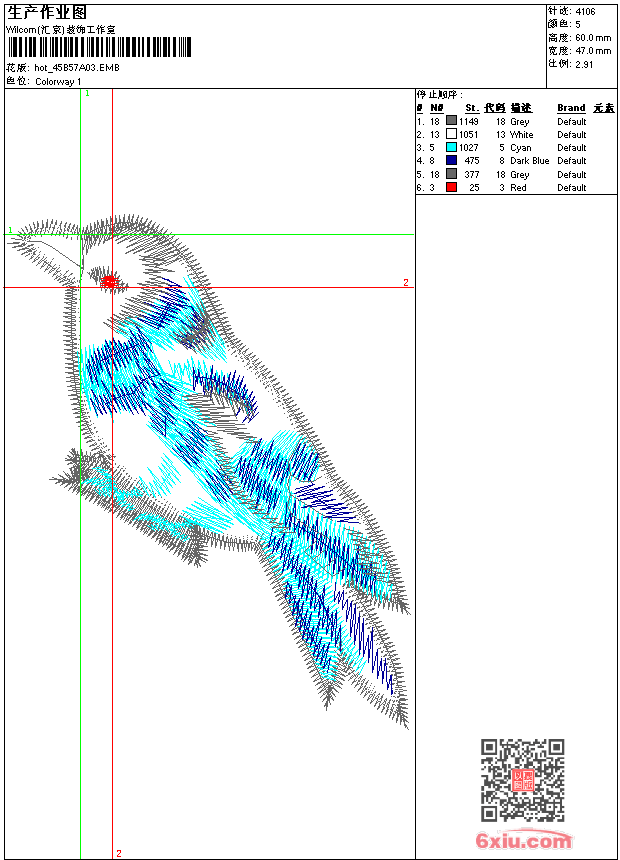
Task: Click the dark blue thread swatch
Action: click(451, 160)
